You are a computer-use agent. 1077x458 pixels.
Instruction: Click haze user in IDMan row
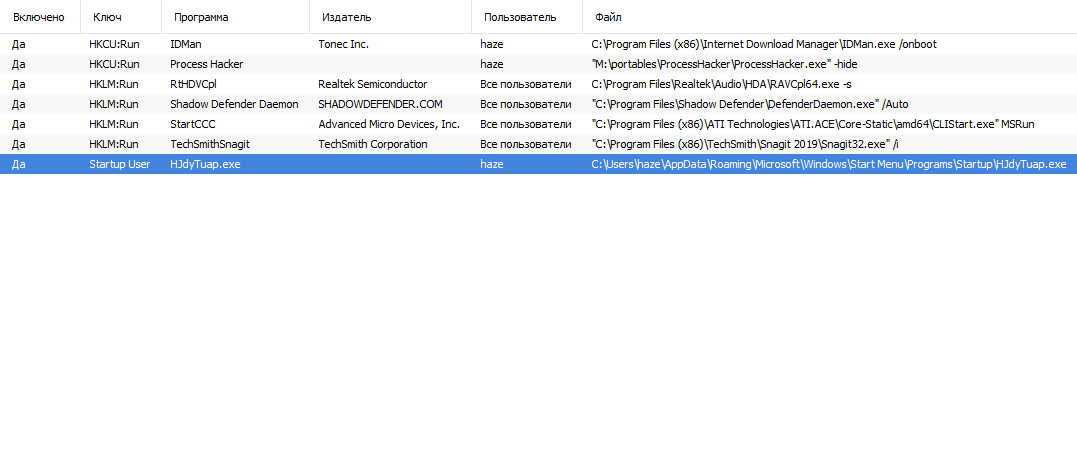(492, 44)
